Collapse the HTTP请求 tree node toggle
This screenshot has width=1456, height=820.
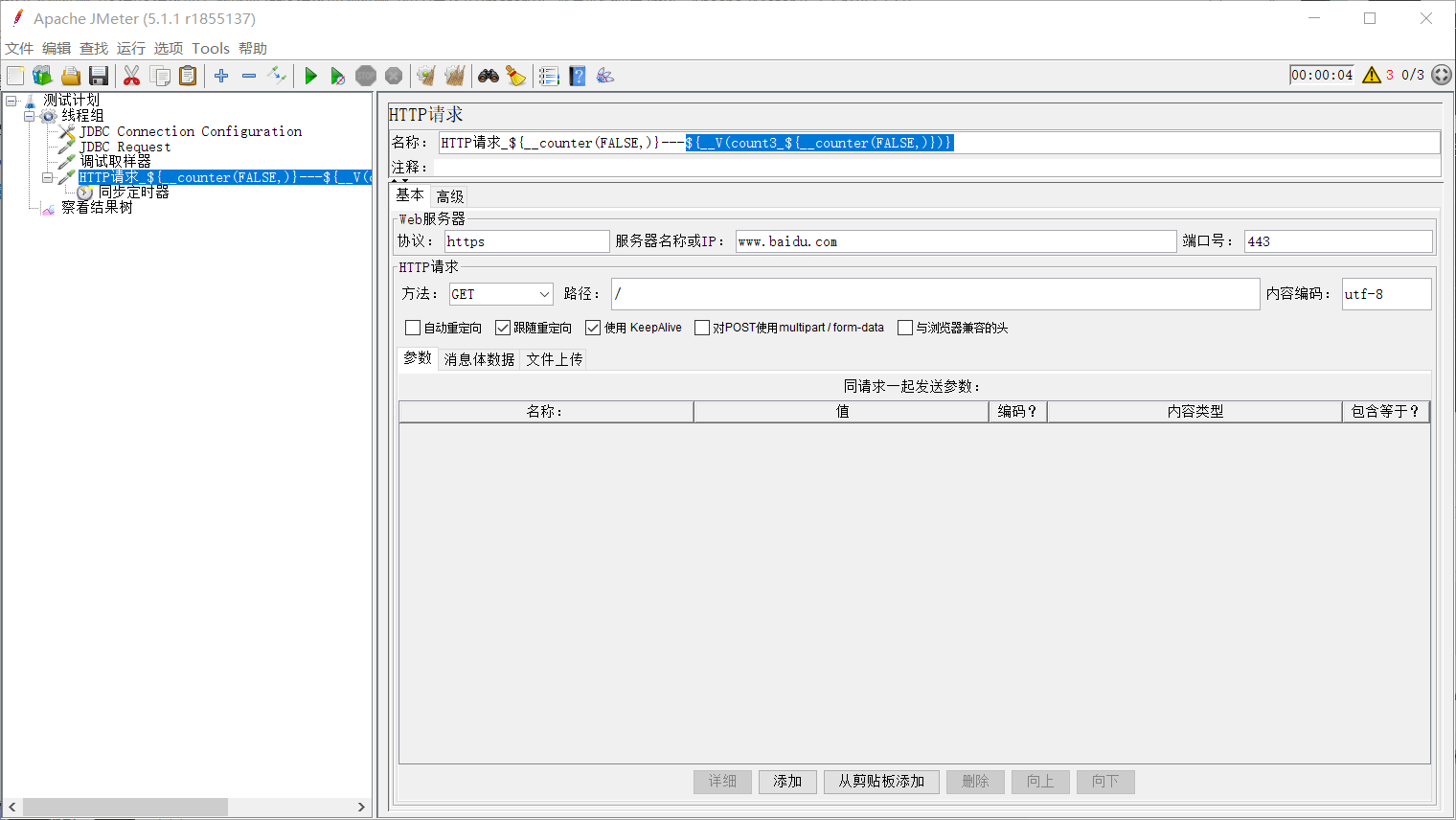click(x=48, y=177)
